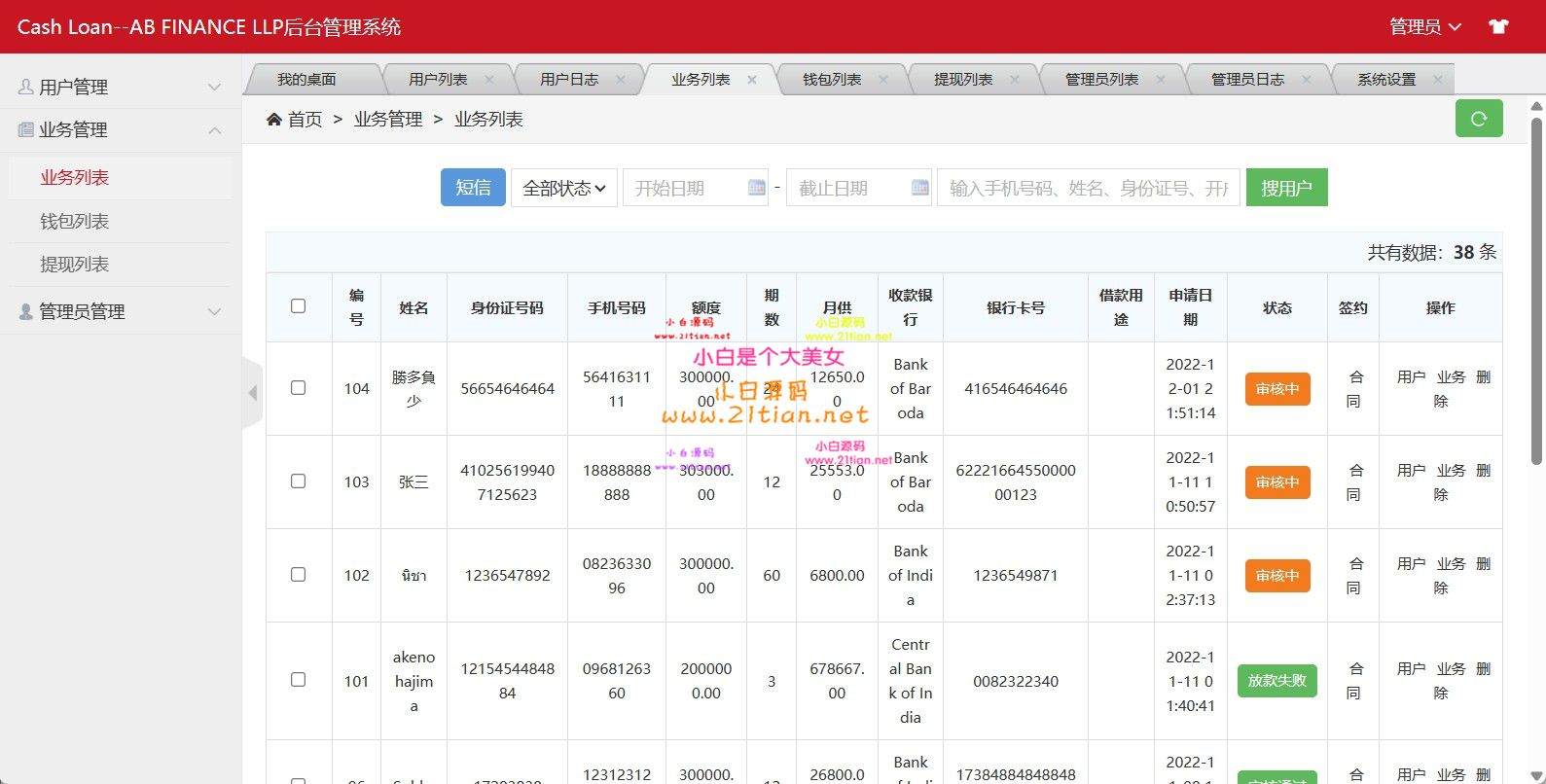Click 业务 action link in row 102

pos(1451,563)
